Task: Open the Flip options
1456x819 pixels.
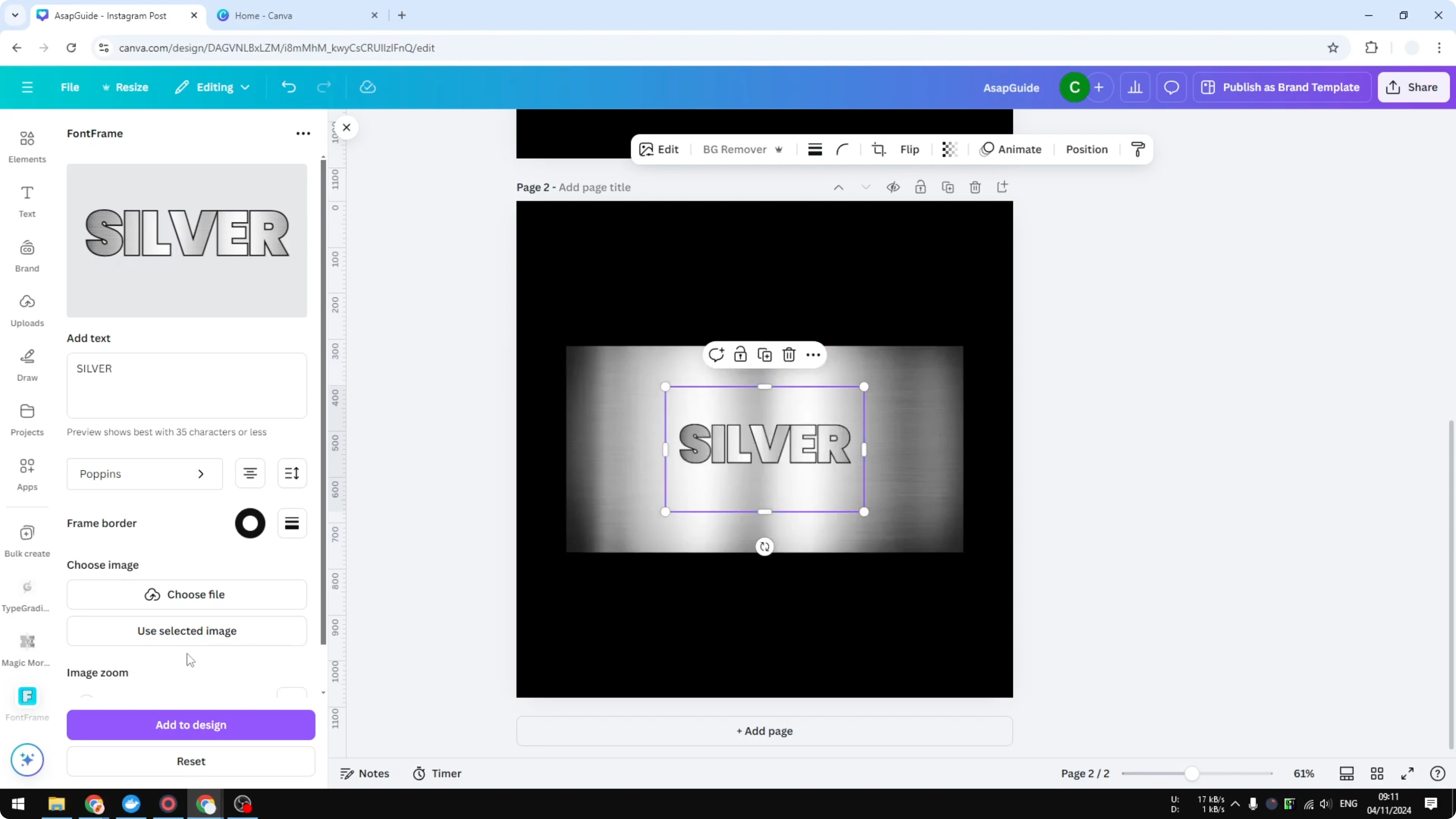Action: tap(910, 149)
